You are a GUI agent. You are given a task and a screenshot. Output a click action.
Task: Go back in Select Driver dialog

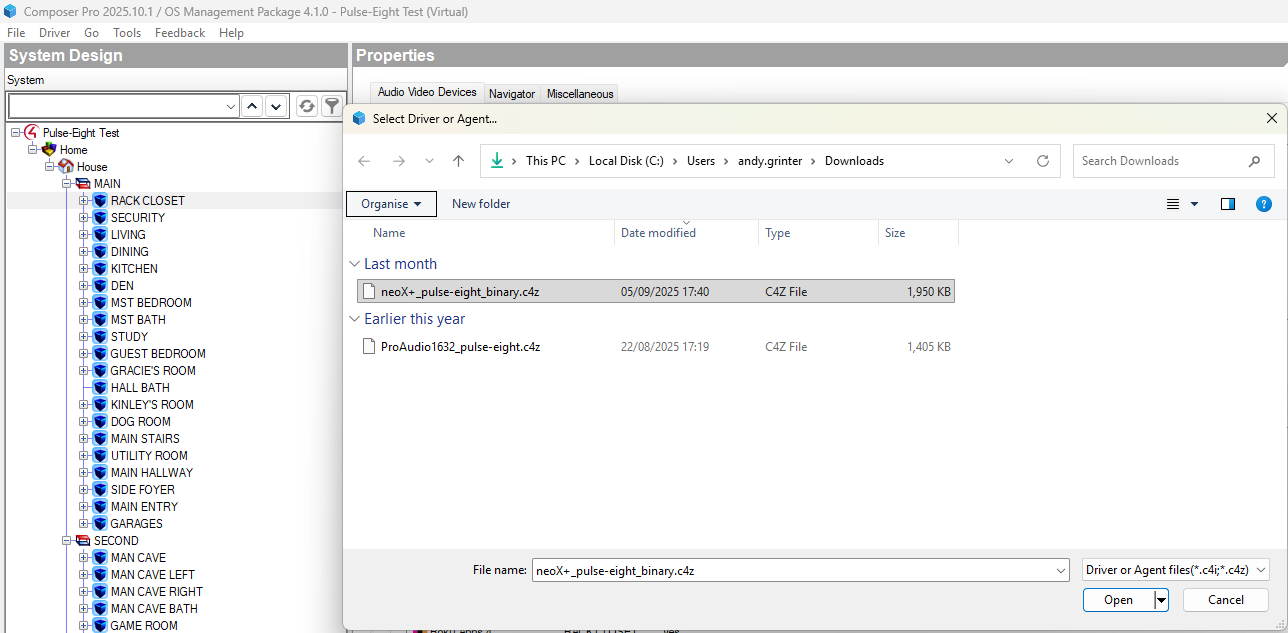pyautogui.click(x=364, y=161)
